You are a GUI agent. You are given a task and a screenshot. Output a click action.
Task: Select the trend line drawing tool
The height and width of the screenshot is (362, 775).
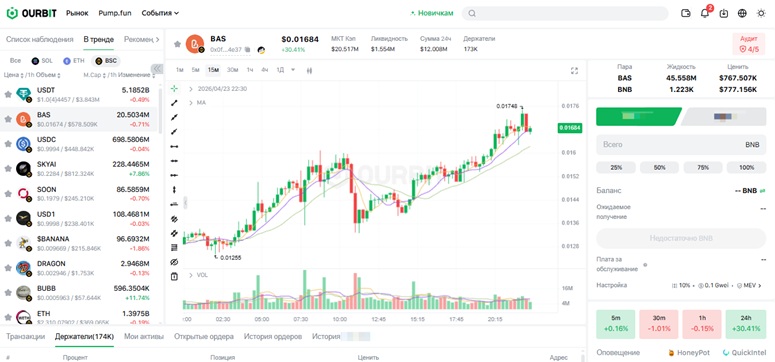click(x=174, y=103)
